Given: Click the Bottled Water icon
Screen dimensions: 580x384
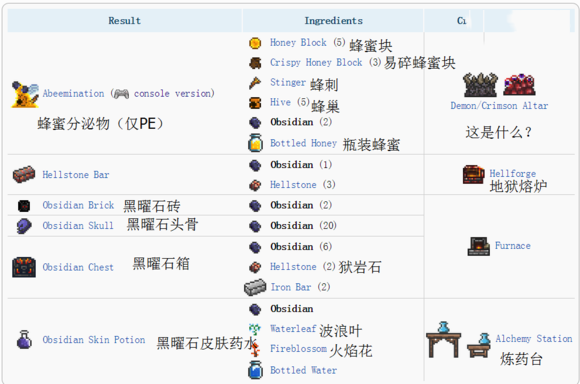Looking at the screenshot, I should click(x=255, y=370).
